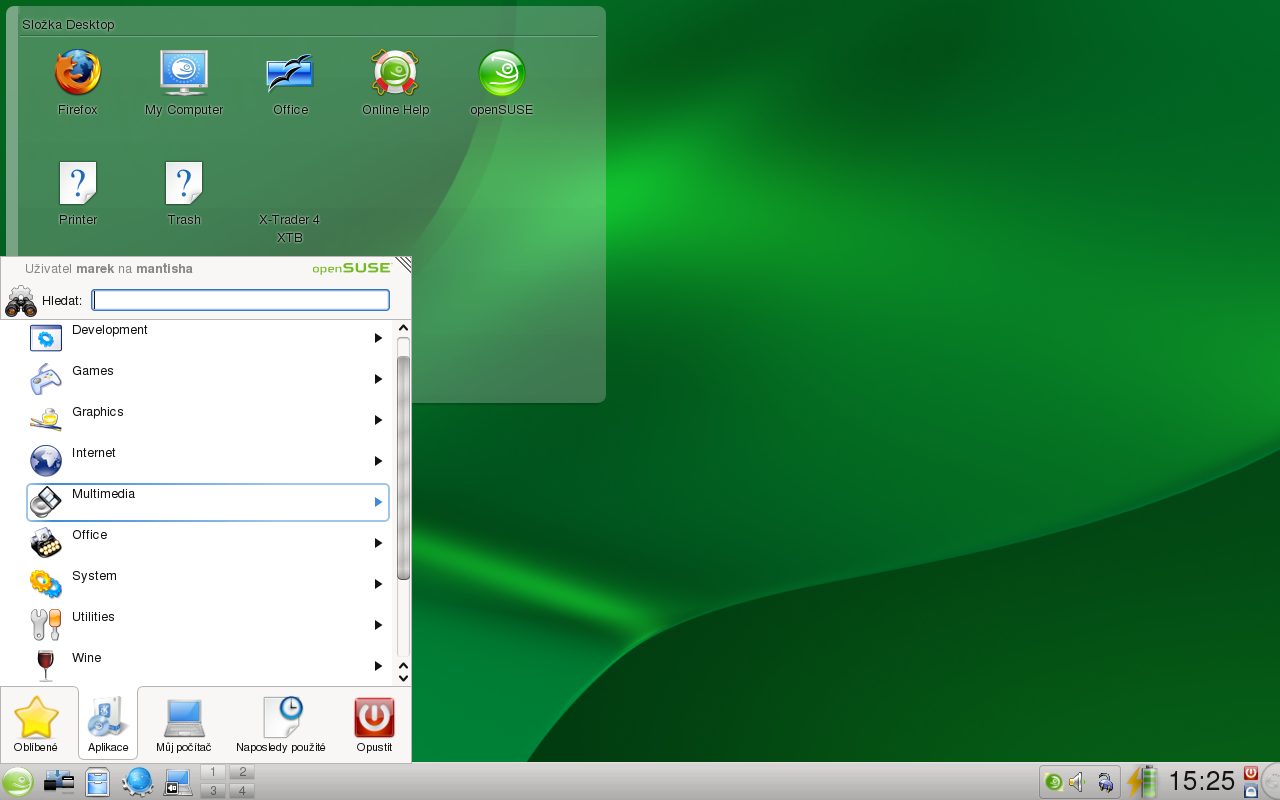
Task: Open the Office category in application menu
Action: (208, 543)
